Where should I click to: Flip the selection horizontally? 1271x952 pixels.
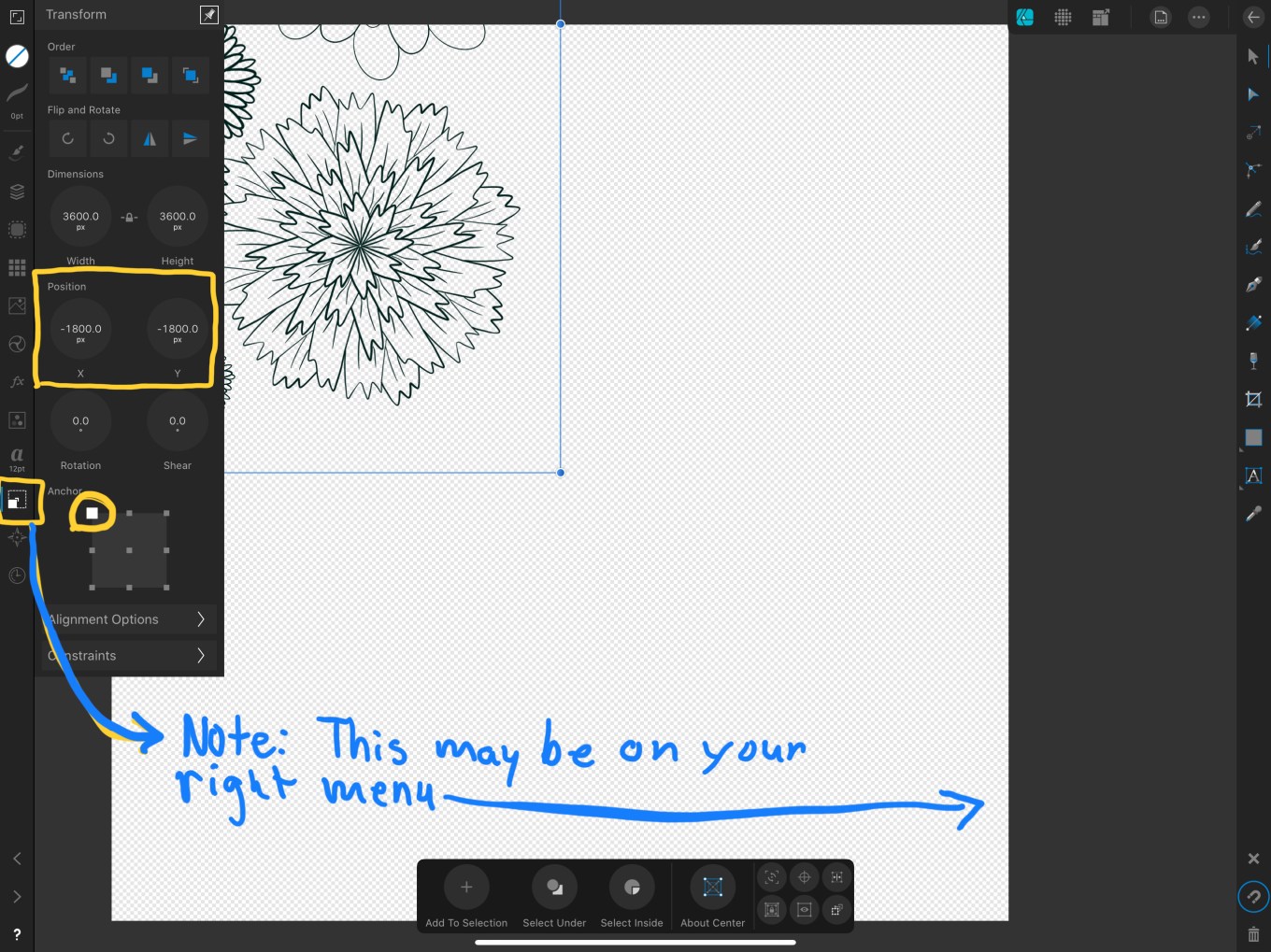(x=150, y=138)
